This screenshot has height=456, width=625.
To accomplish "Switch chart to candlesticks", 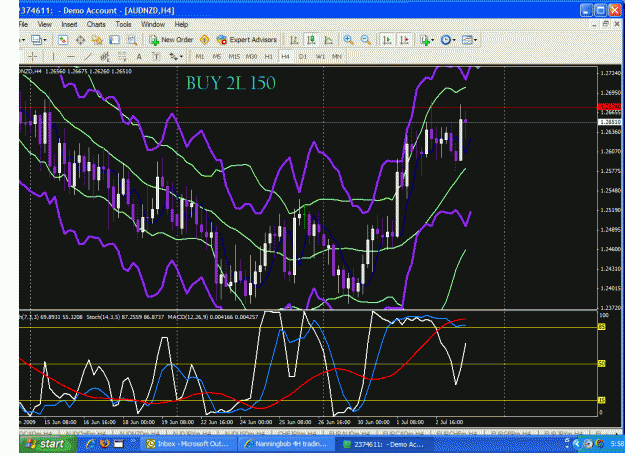I will click(311, 40).
